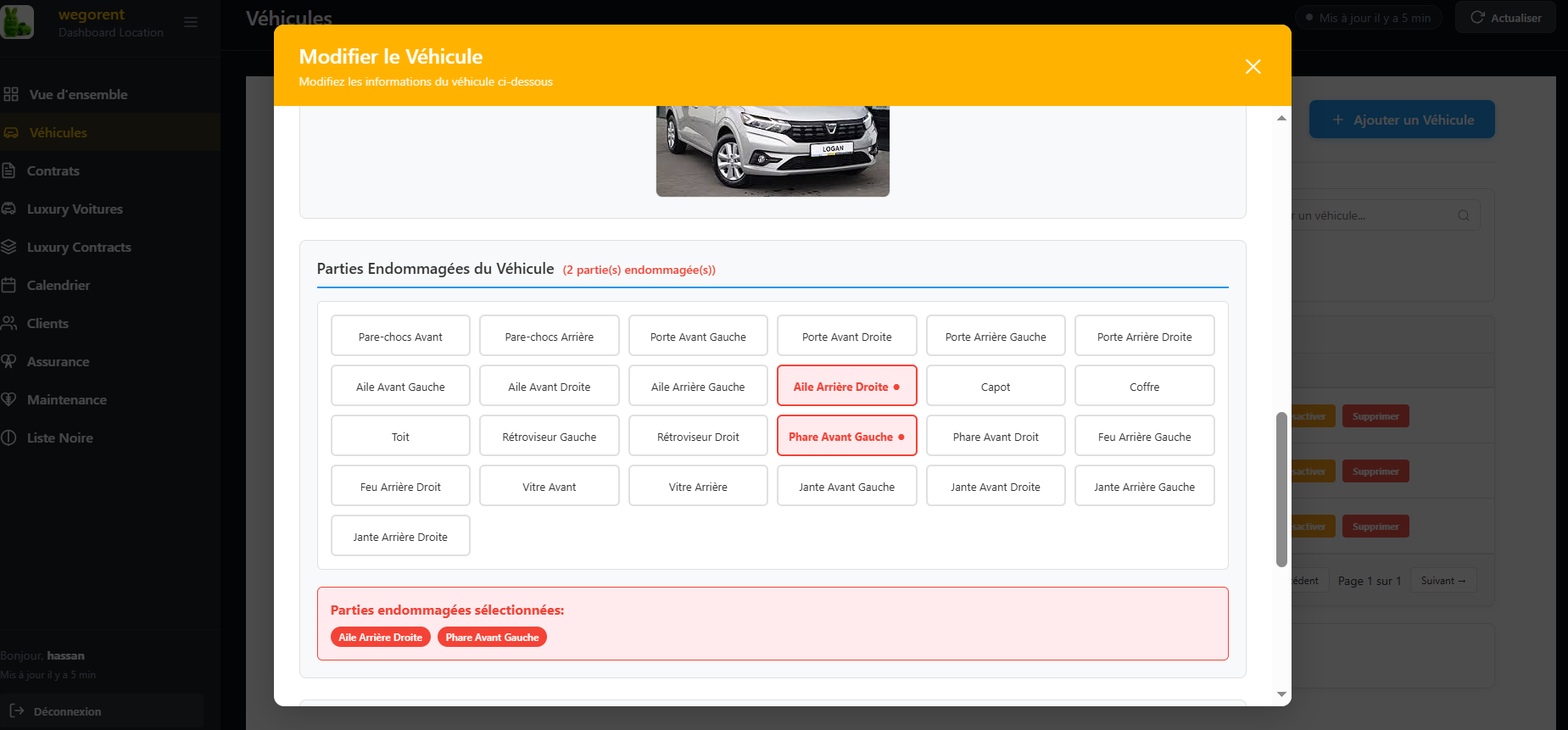
Task: Deselect the Phare Avant Gauche damaged part
Action: (x=846, y=437)
